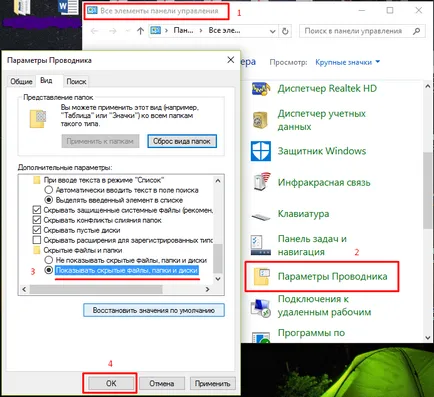The image size is (434, 397).
Task: Open Панель задач и навигация icon
Action: tap(261, 245)
